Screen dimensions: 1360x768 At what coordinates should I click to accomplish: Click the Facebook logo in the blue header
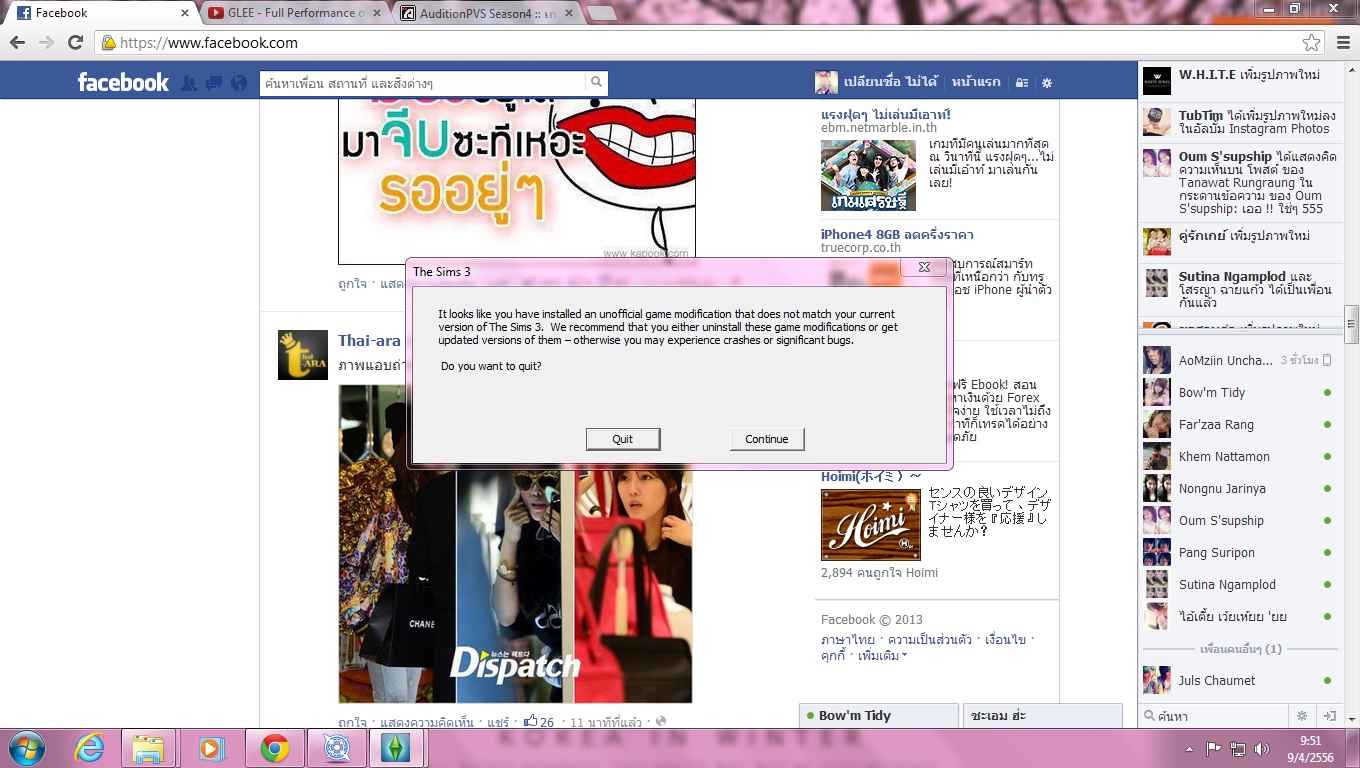click(123, 82)
